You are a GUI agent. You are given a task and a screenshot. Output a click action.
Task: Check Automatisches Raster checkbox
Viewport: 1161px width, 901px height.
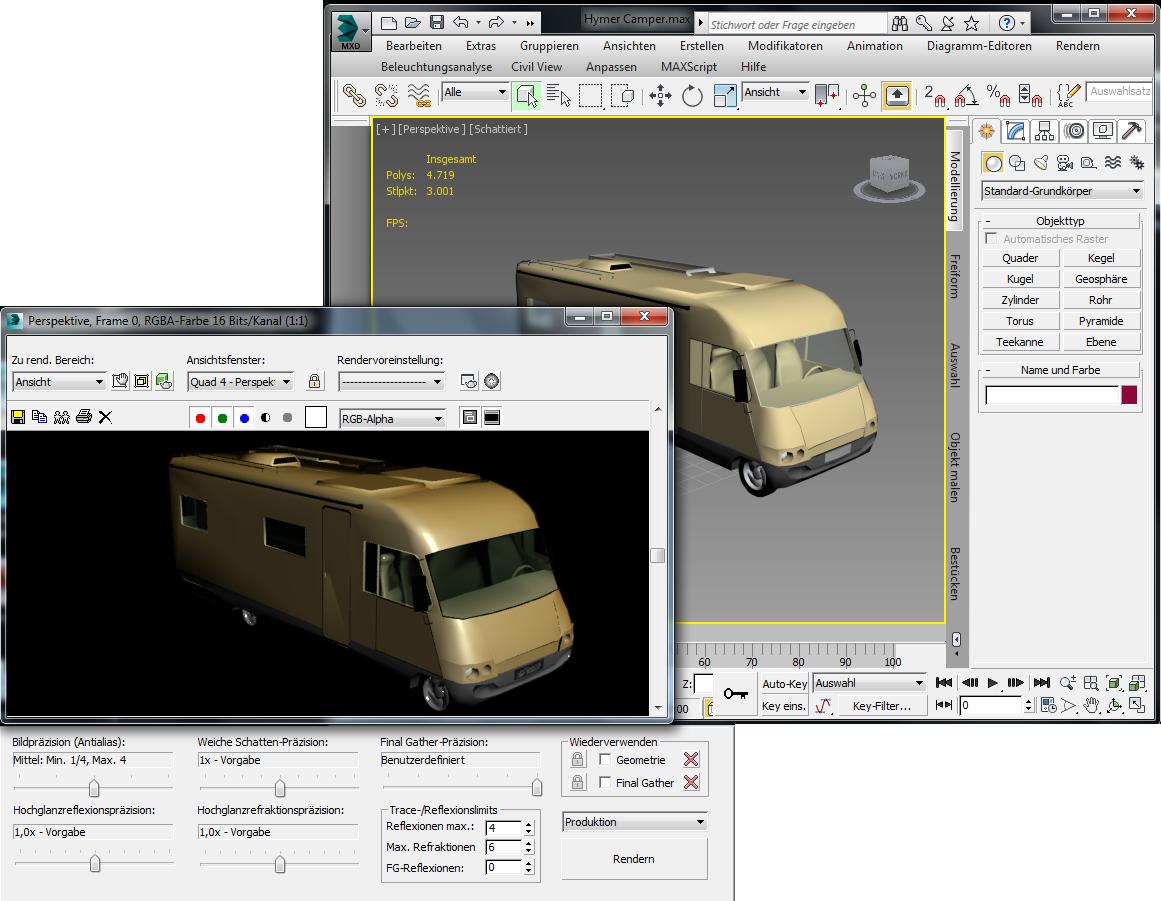coord(991,238)
